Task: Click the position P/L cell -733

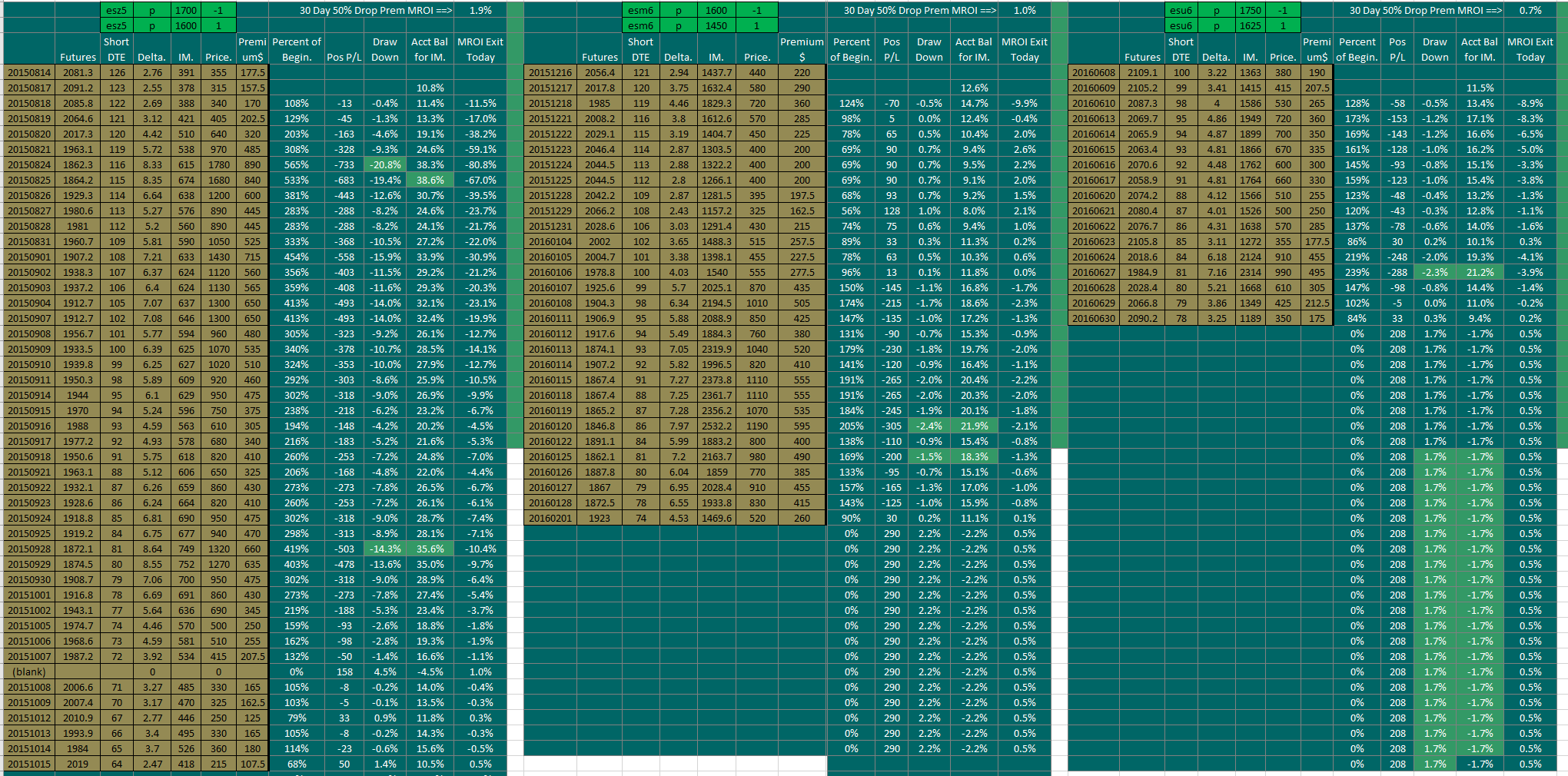Action: (x=344, y=165)
